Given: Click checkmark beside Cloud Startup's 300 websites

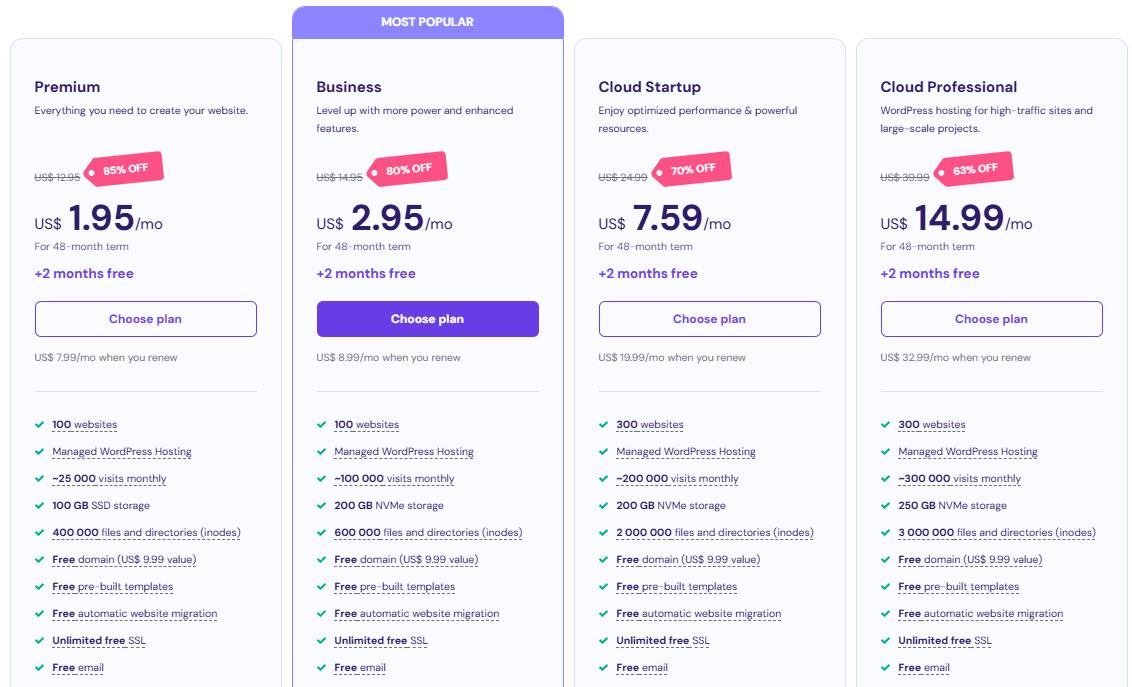Looking at the screenshot, I should click(x=603, y=425).
